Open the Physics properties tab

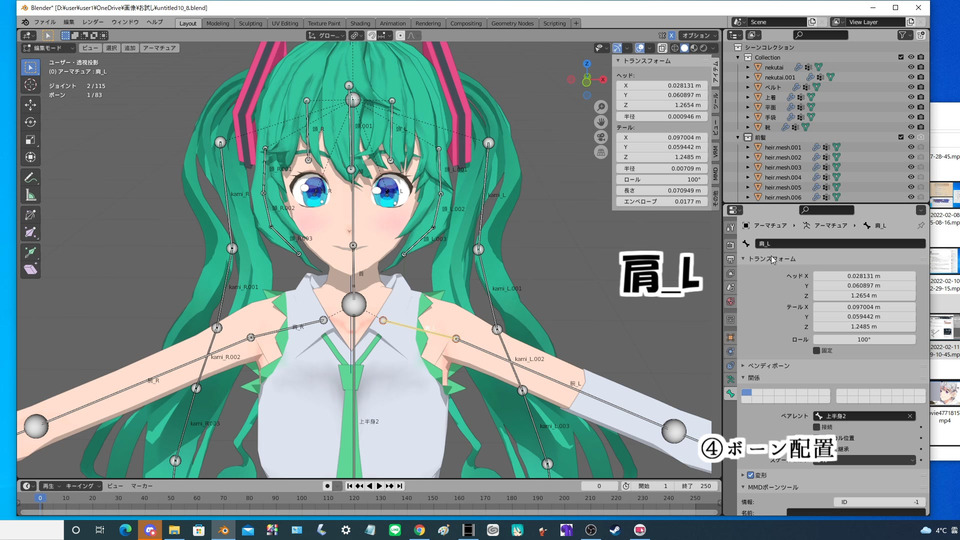coord(730,351)
